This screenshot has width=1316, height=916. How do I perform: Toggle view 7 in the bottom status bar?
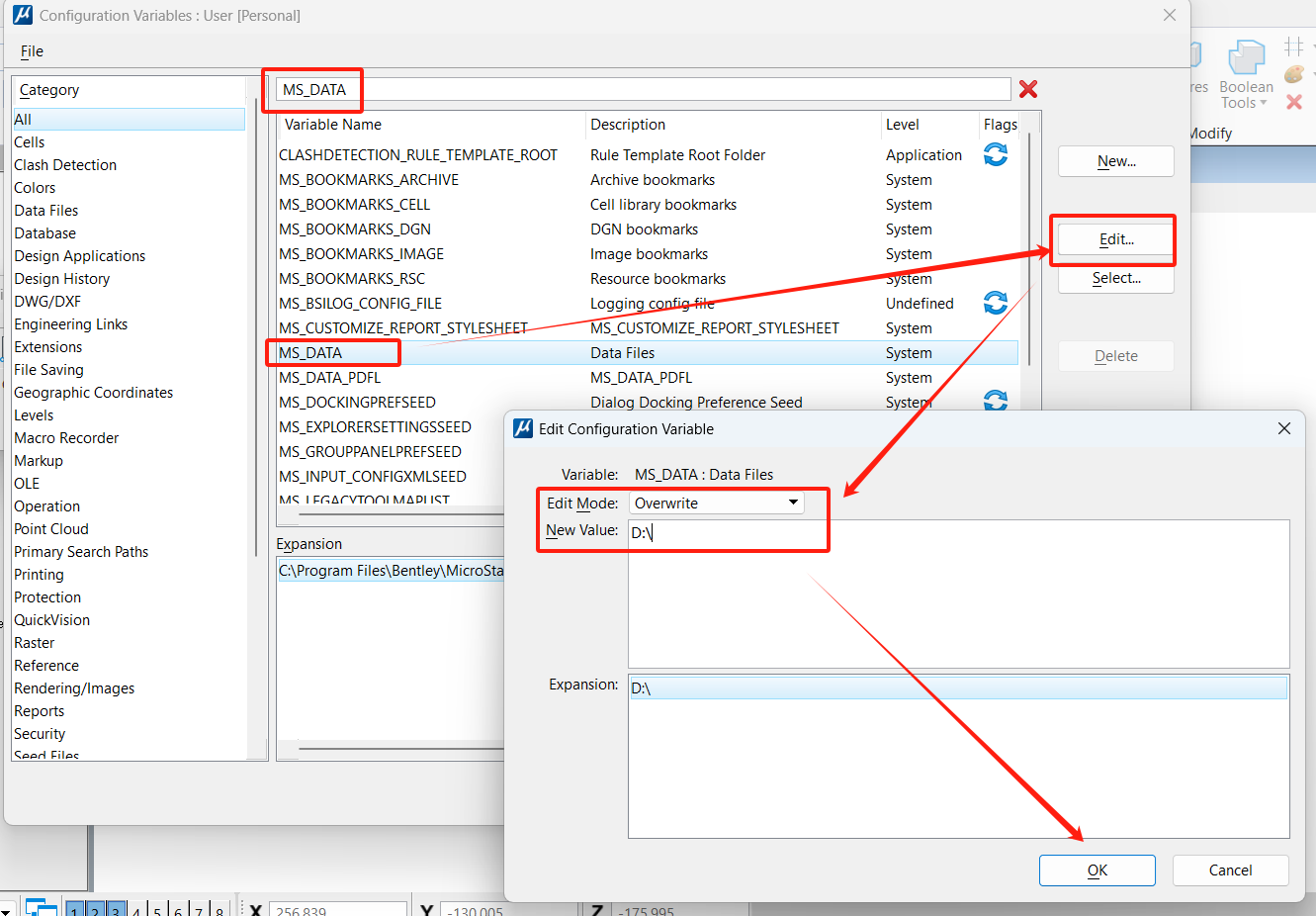pyautogui.click(x=199, y=909)
